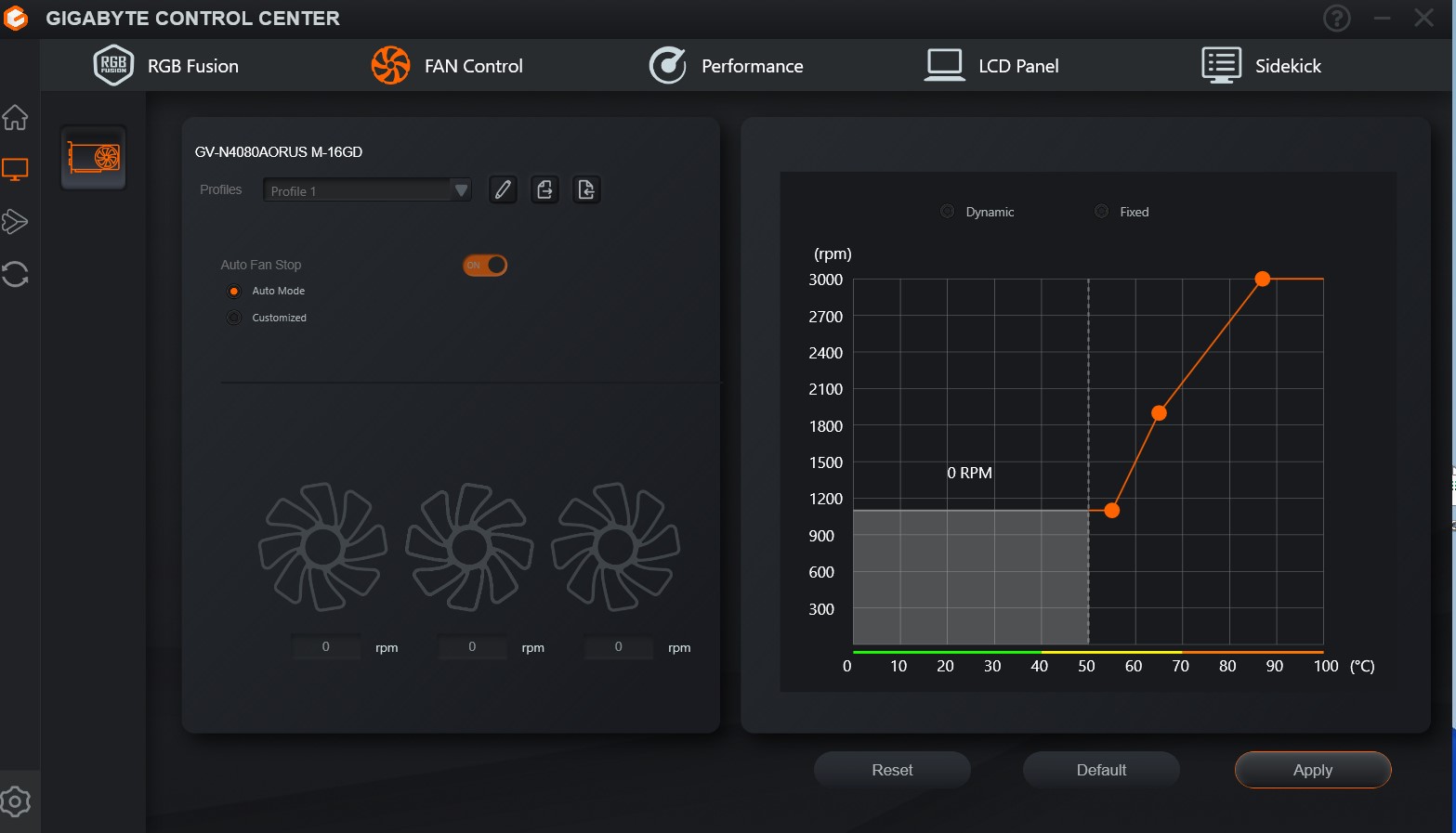
Task: Switch to FAN Control tab
Action: click(447, 66)
